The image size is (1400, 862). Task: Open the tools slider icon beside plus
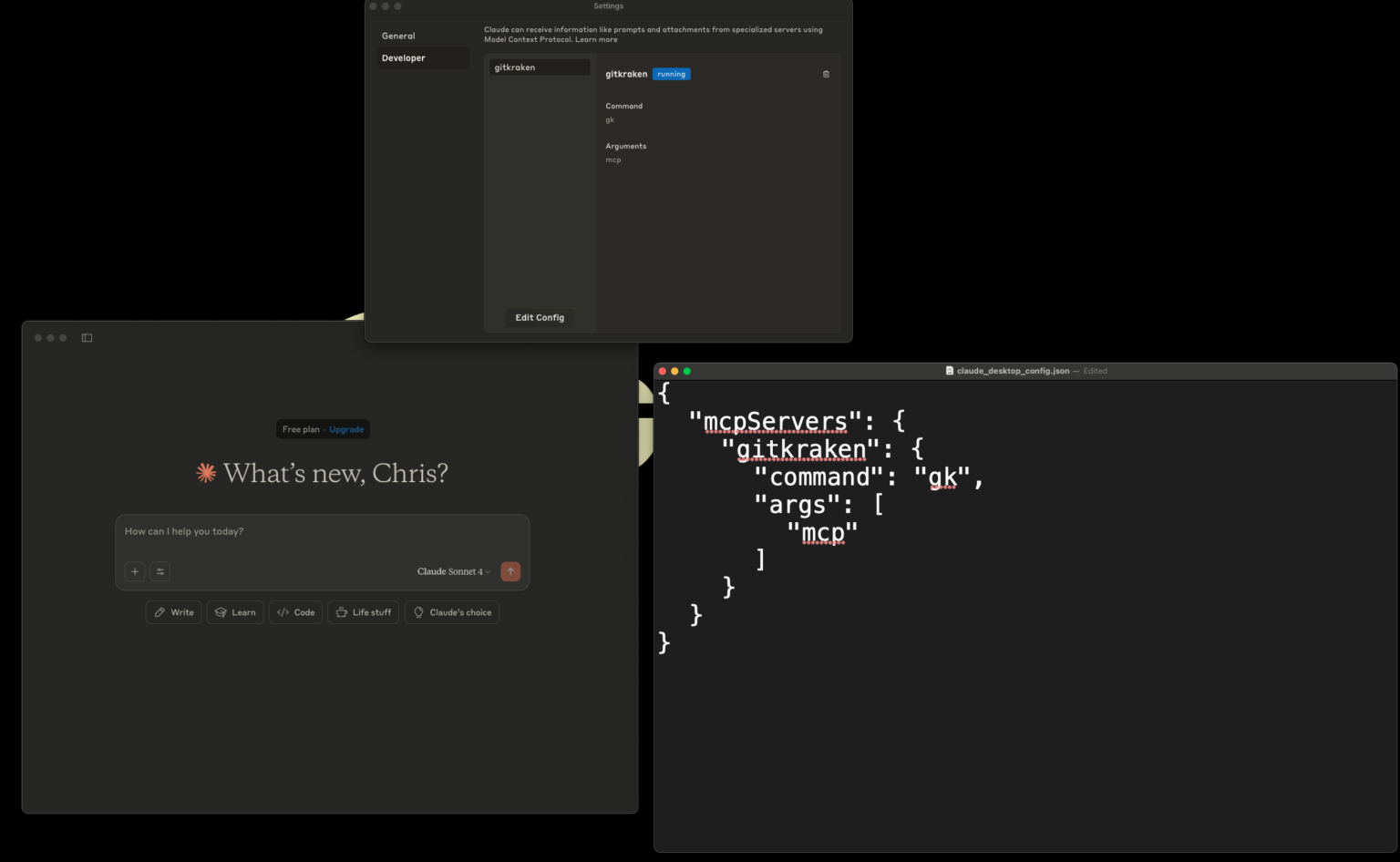coord(160,571)
